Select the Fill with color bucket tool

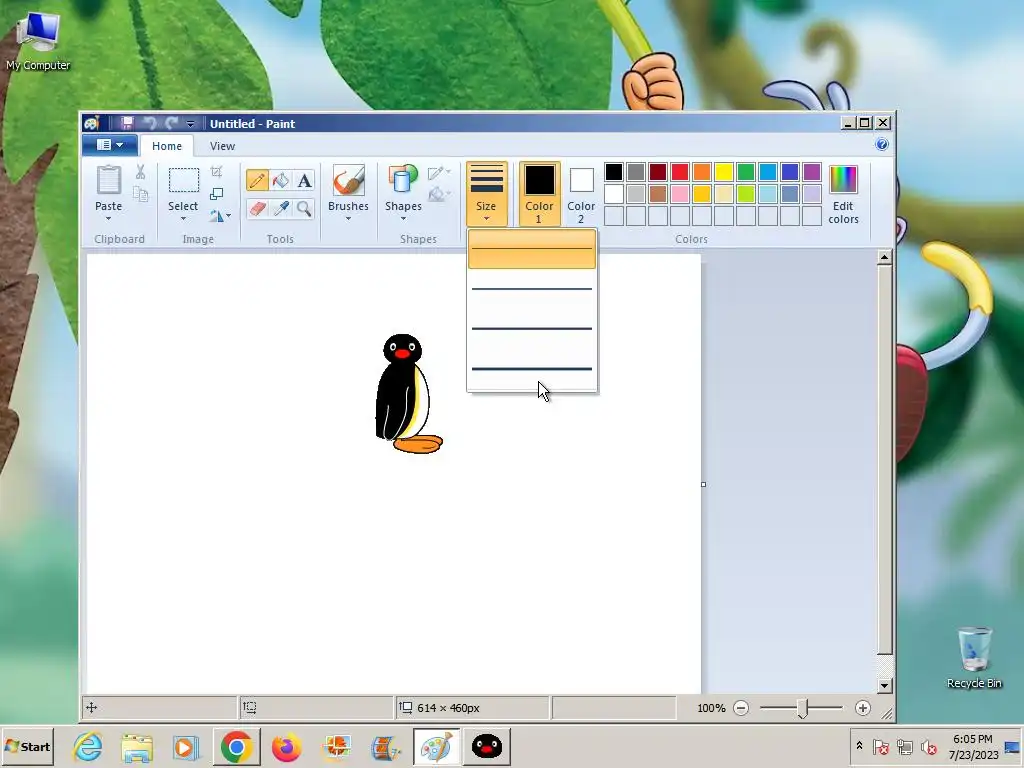tap(281, 180)
